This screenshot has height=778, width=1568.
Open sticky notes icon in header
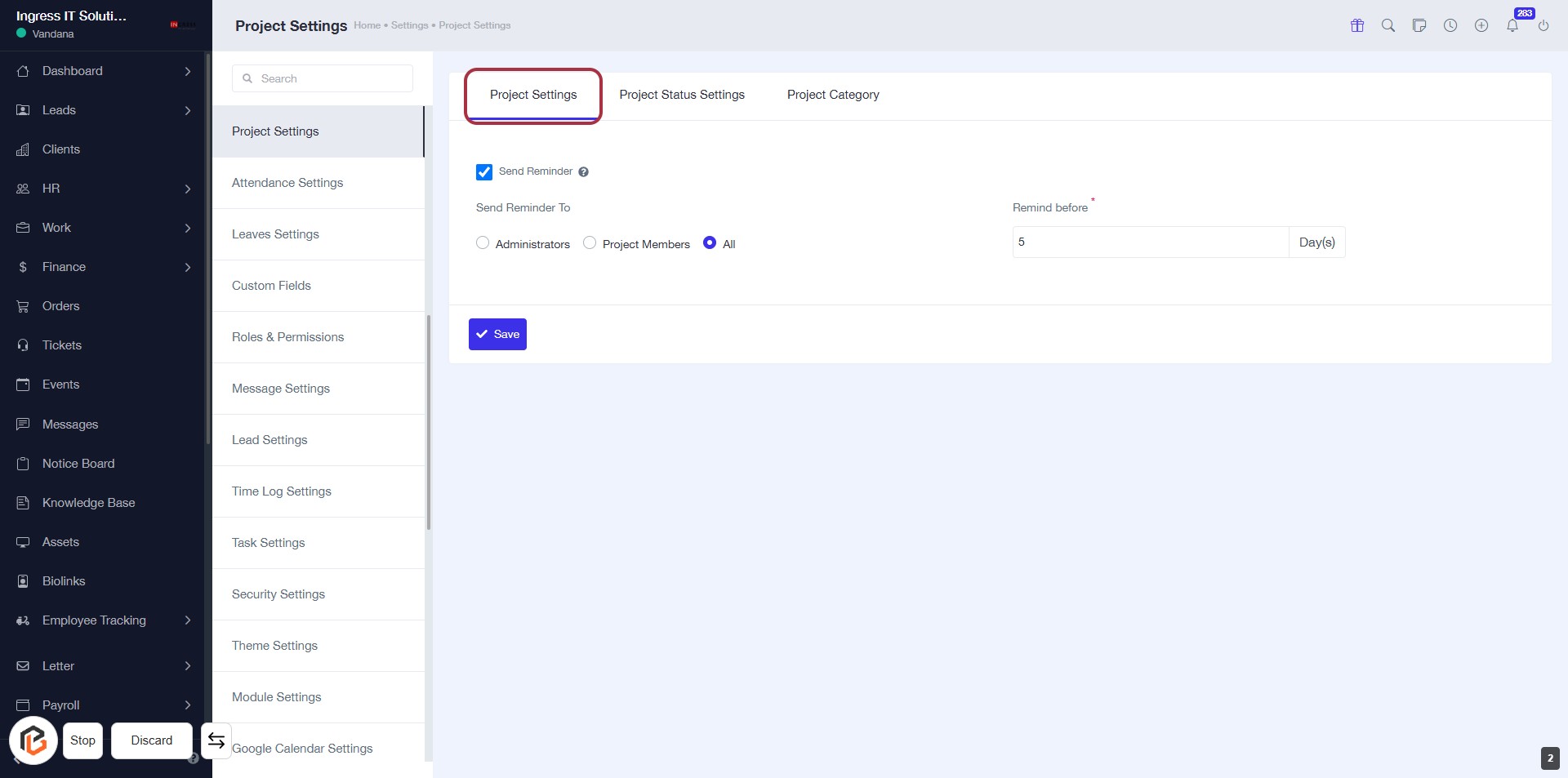tap(1419, 25)
